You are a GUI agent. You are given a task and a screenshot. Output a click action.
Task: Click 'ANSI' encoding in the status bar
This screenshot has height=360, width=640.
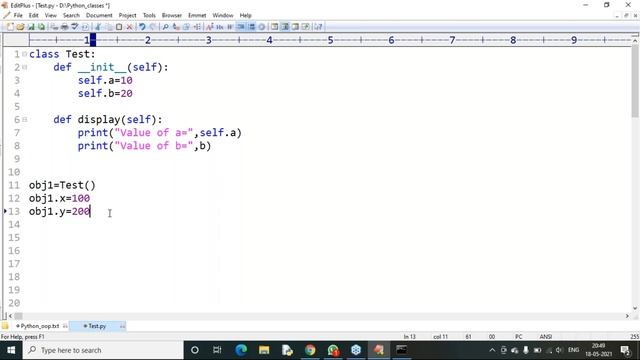pos(546,337)
